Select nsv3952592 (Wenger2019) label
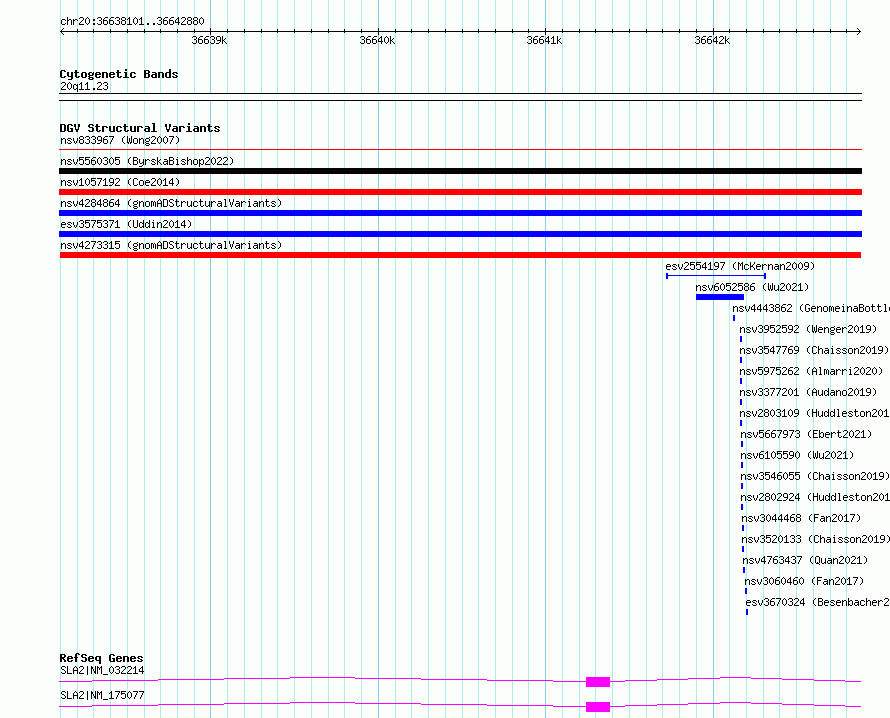The image size is (890, 718). [x=808, y=329]
